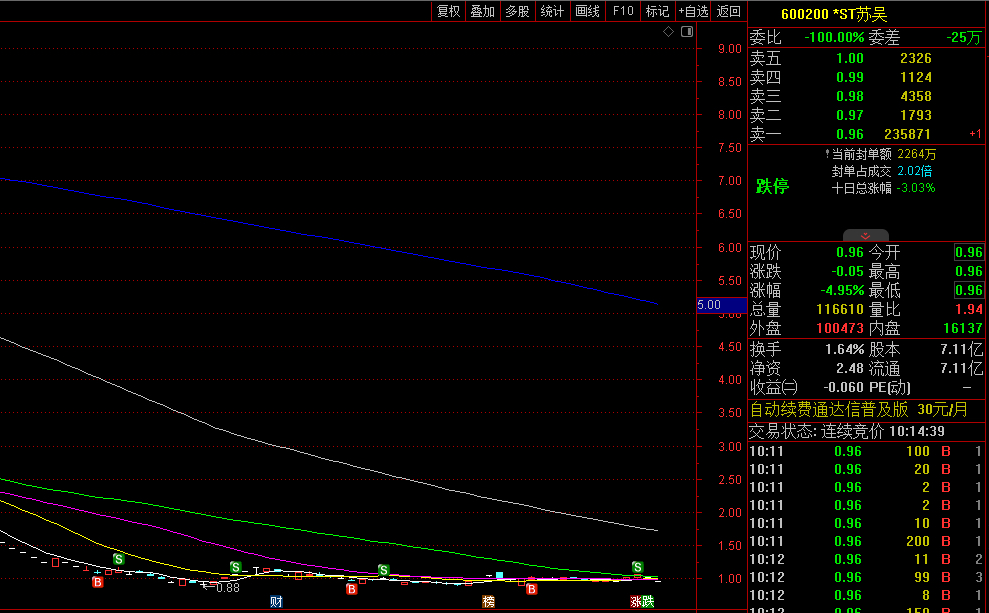Image resolution: width=989 pixels, height=613 pixels.
Task: Click the 9.00 price axis label
Action: click(x=730, y=49)
